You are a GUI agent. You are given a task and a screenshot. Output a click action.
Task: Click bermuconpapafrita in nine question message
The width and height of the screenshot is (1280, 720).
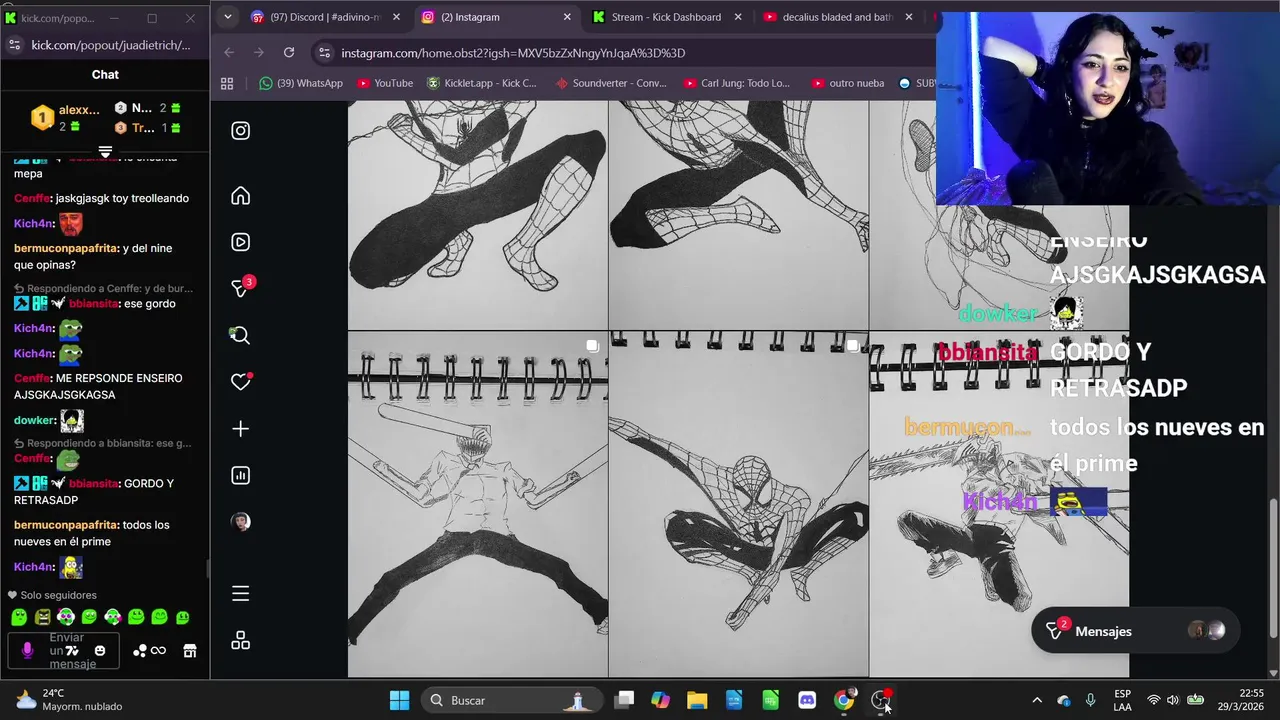[x=65, y=248]
